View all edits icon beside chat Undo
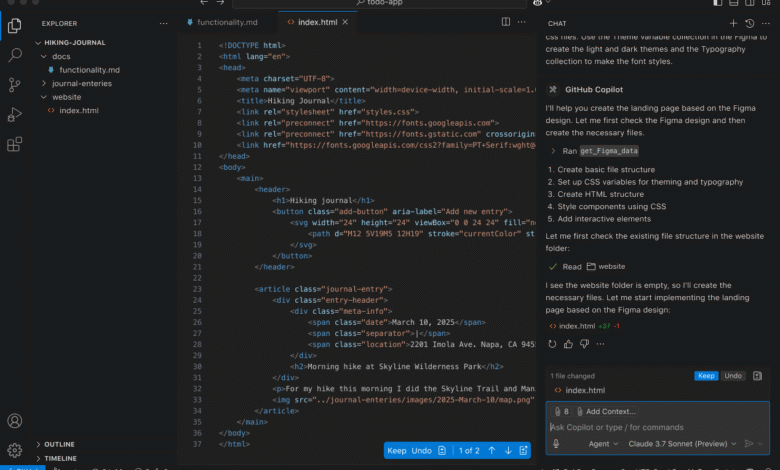Screen dimensions: 780x470 (757, 376)
